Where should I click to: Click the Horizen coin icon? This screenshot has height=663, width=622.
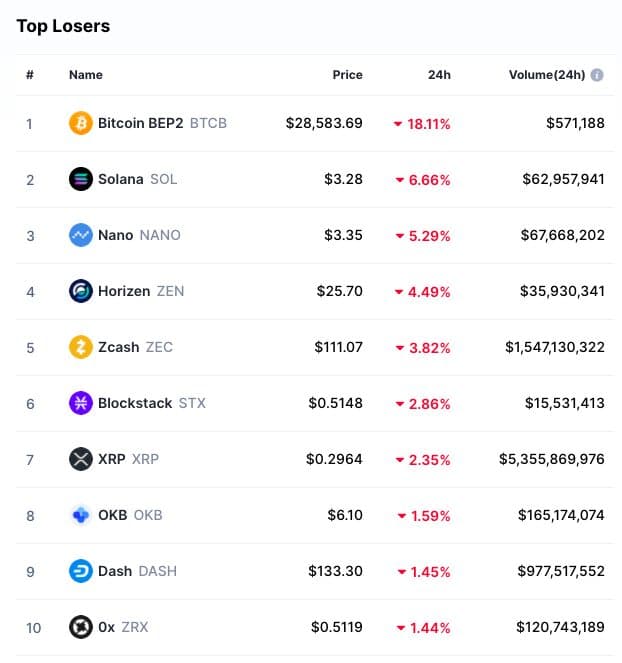click(81, 292)
